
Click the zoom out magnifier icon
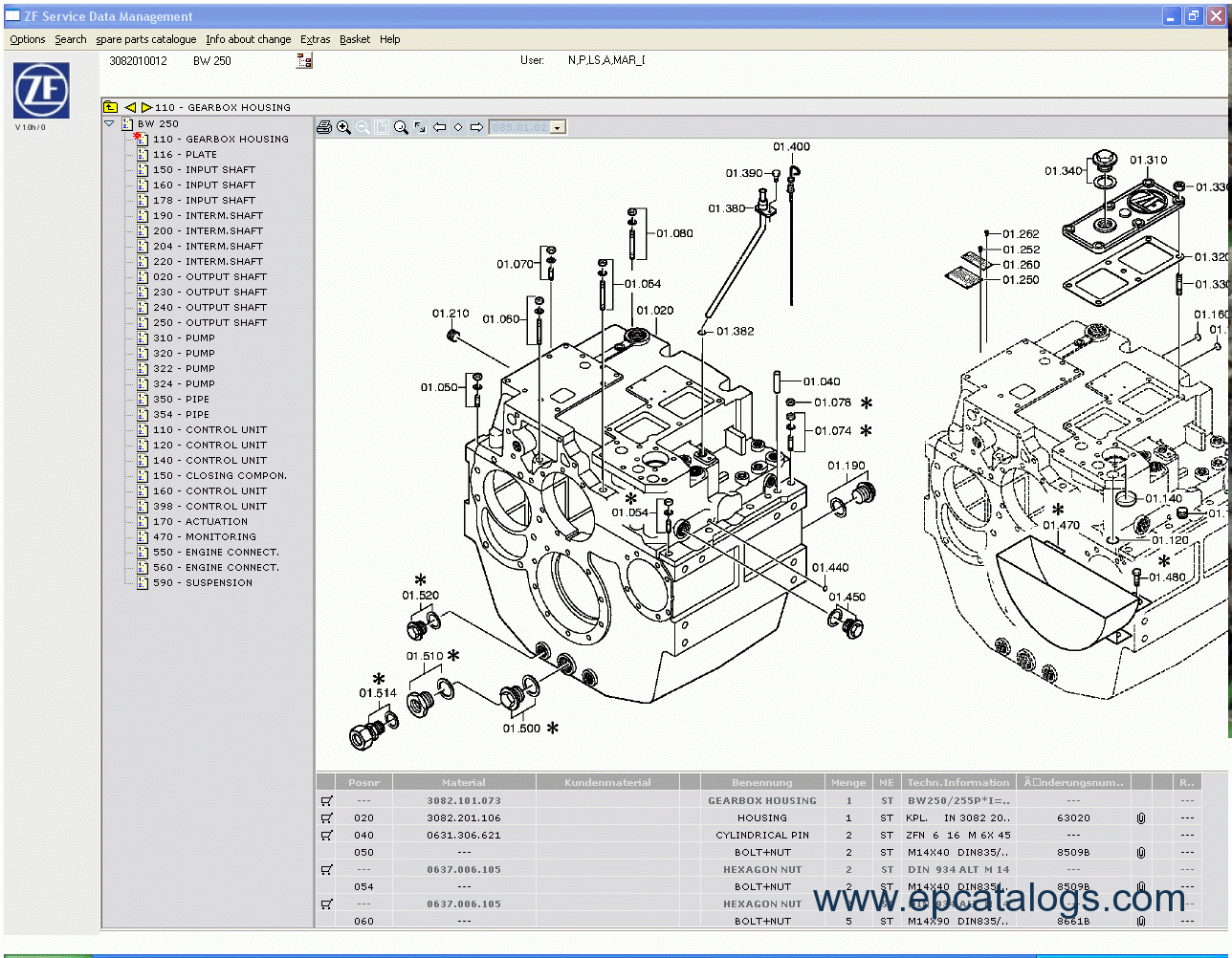[x=363, y=127]
